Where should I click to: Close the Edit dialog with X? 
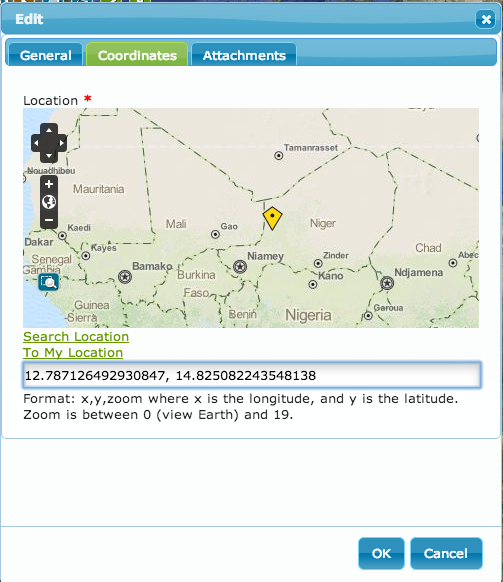pyautogui.click(x=486, y=19)
